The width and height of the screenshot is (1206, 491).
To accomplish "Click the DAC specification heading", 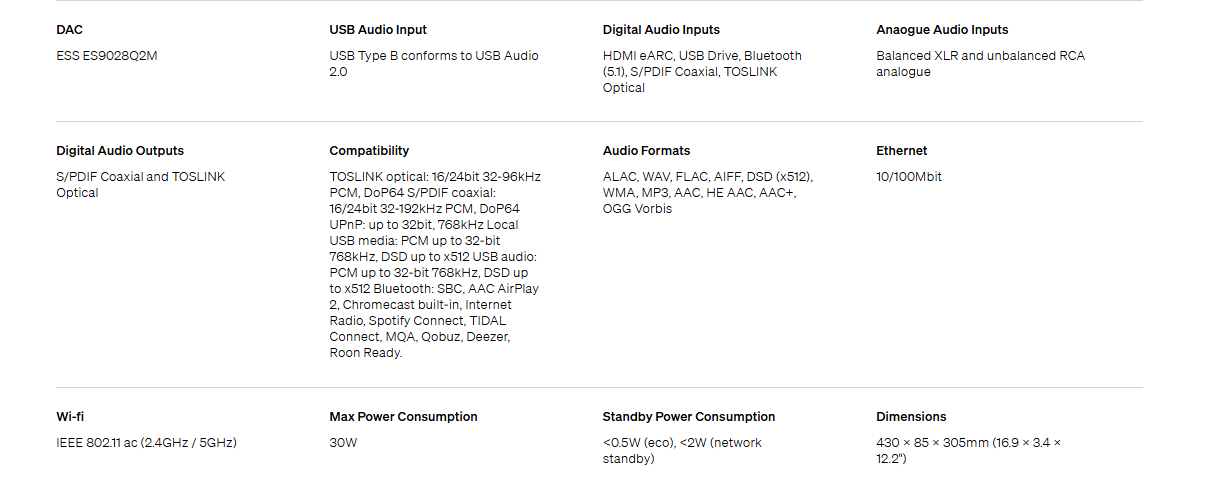I will click(69, 30).
